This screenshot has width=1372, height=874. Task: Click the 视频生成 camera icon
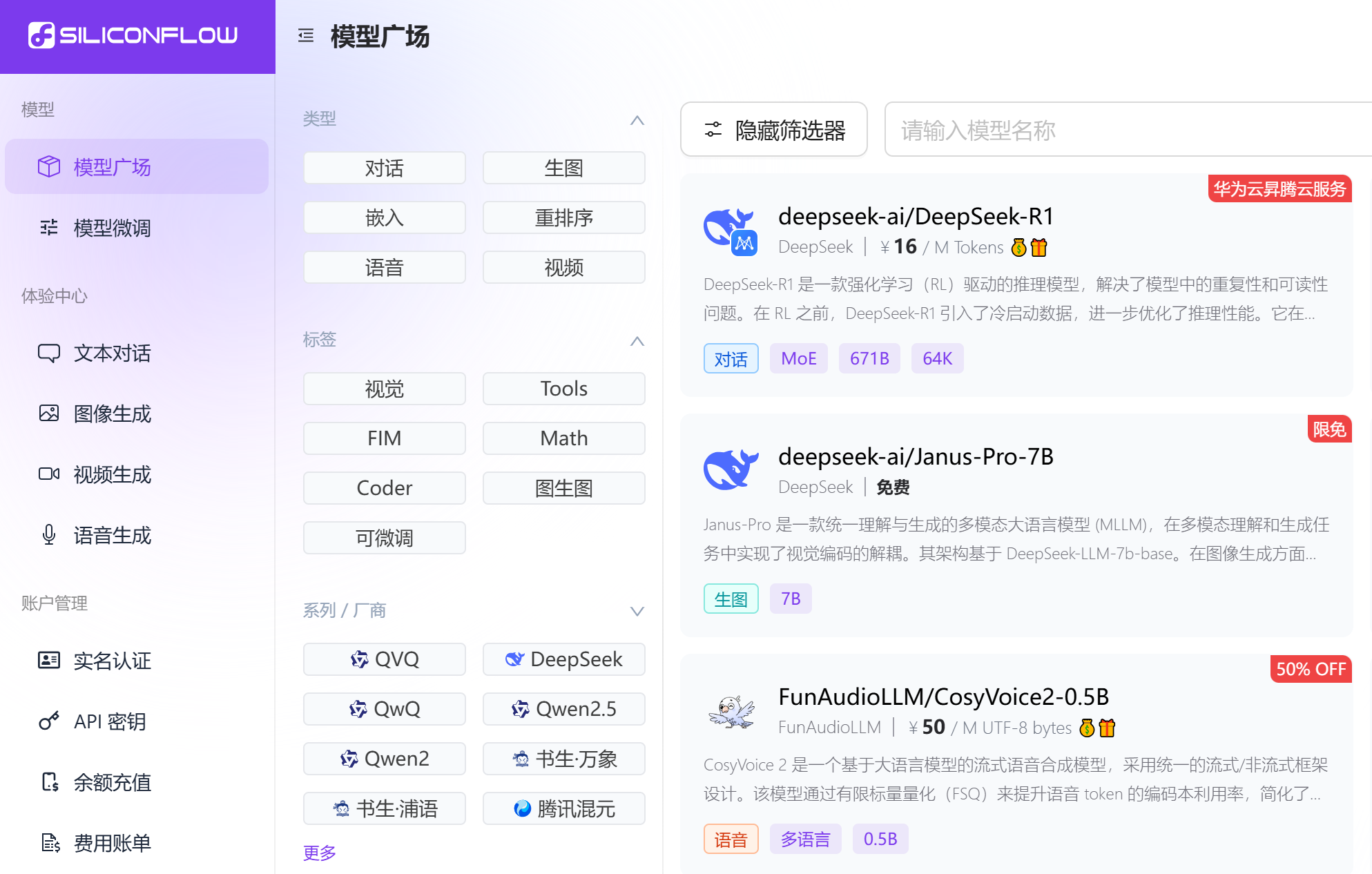point(49,474)
